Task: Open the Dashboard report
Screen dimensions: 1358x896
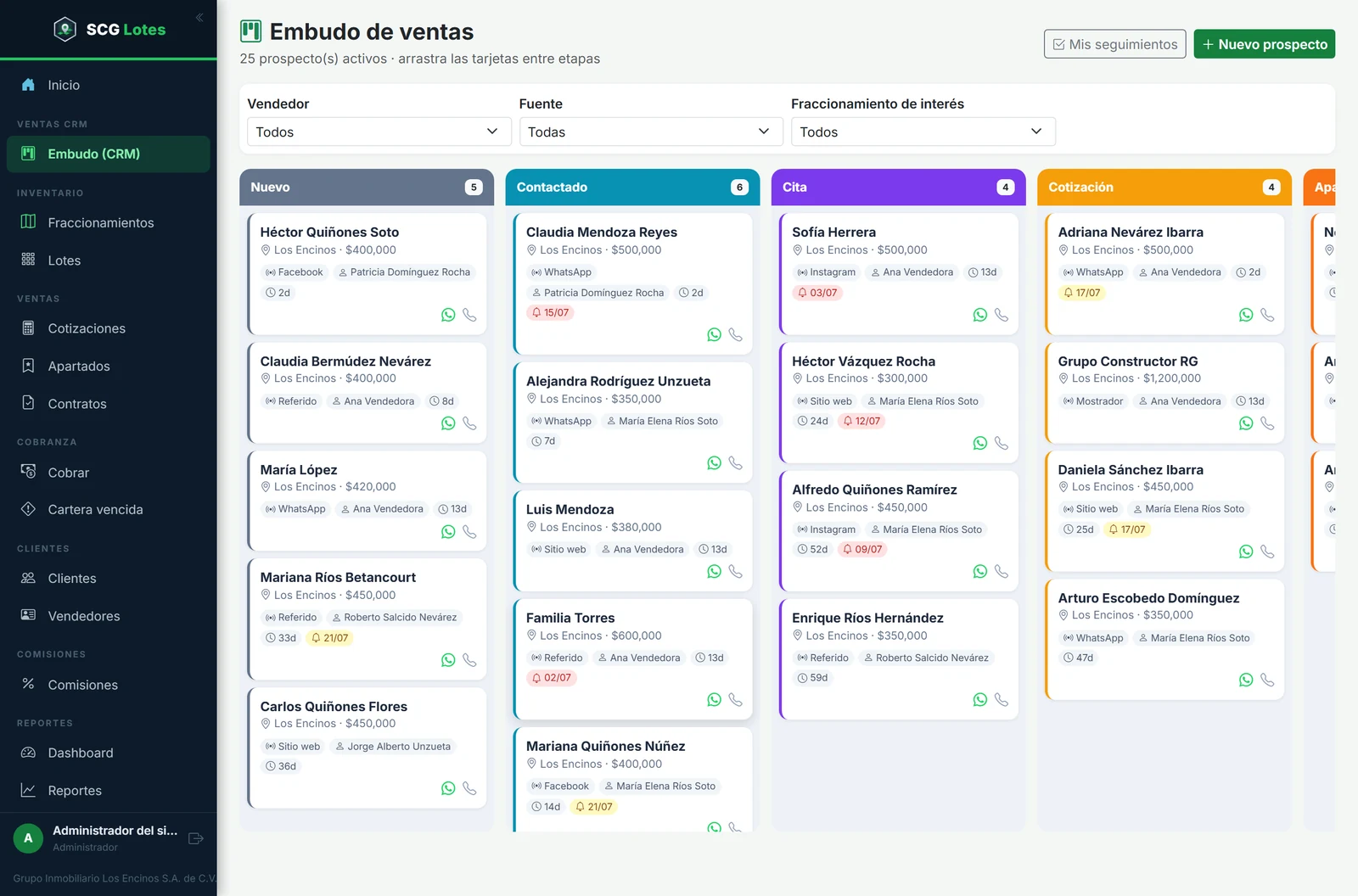Action: coord(108,753)
